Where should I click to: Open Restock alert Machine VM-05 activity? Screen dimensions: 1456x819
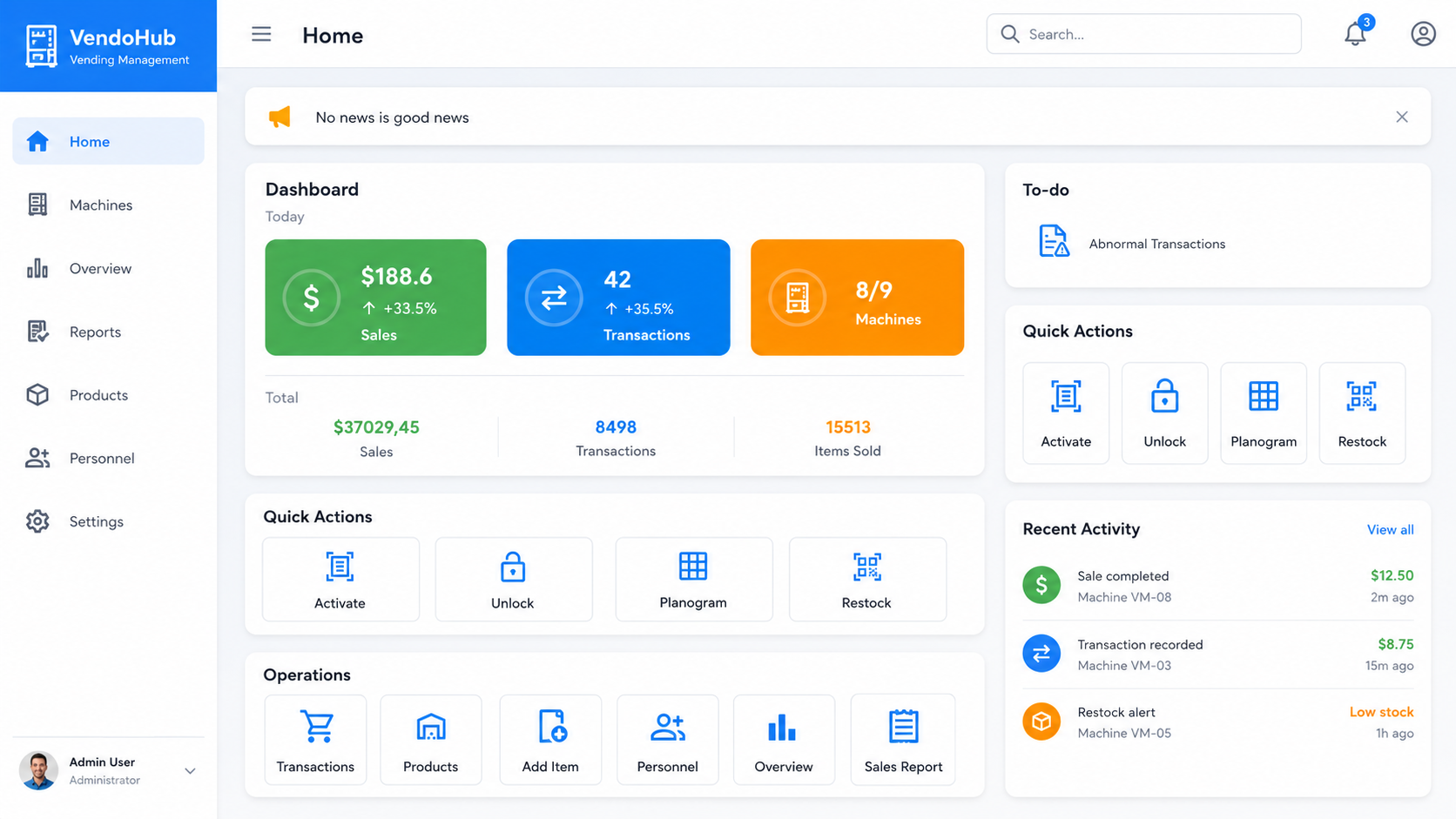[1217, 722]
